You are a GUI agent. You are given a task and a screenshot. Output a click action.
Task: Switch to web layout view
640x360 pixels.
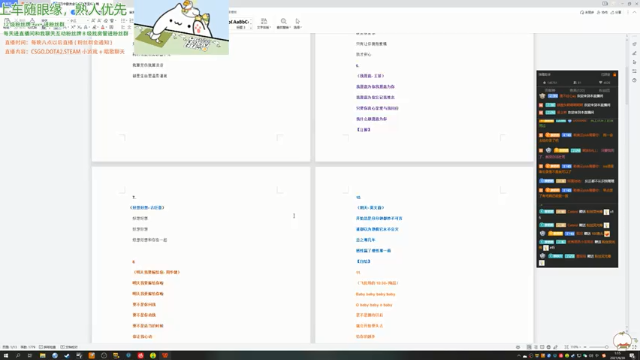[549, 347]
